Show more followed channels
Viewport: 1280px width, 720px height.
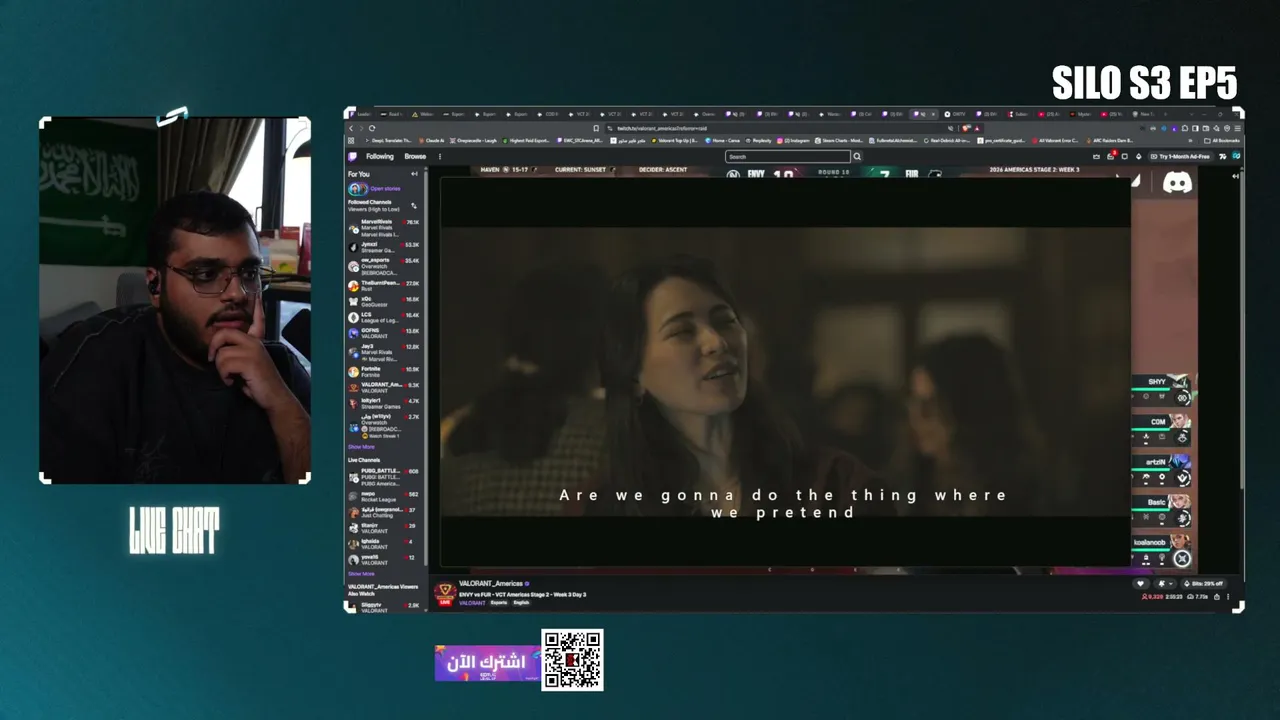(361, 447)
